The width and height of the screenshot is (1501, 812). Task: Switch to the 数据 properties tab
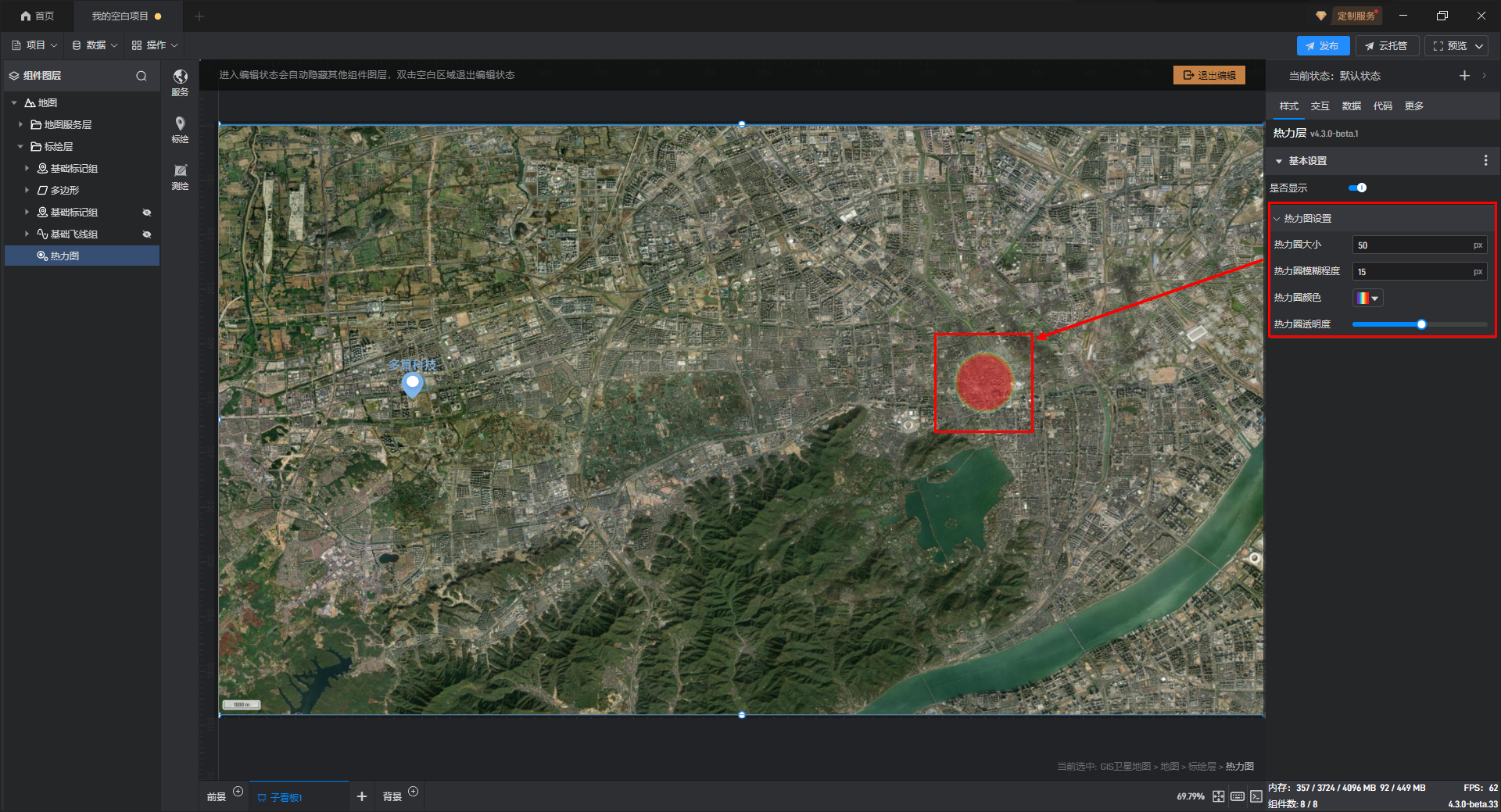(x=1351, y=106)
